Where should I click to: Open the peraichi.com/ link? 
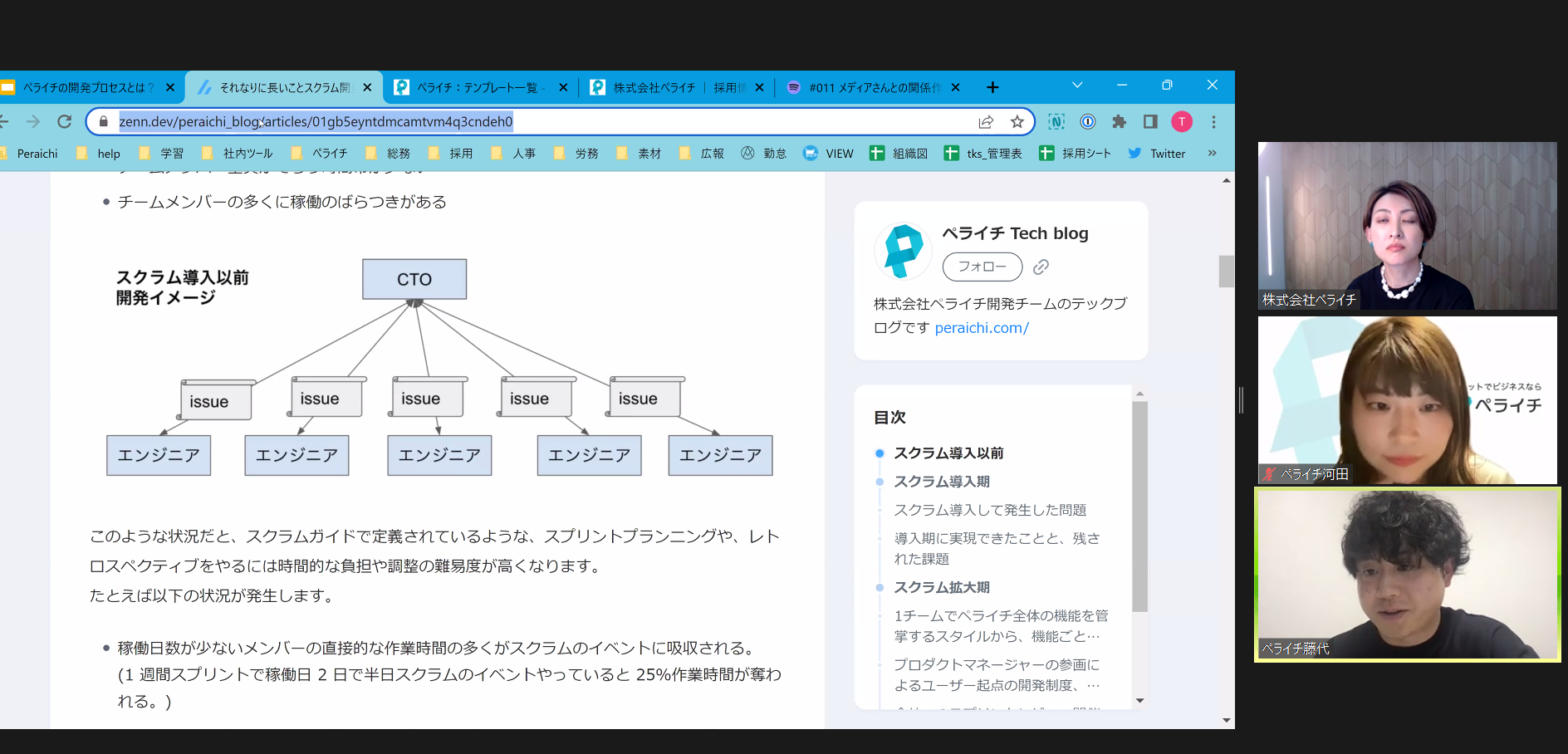[x=982, y=328]
